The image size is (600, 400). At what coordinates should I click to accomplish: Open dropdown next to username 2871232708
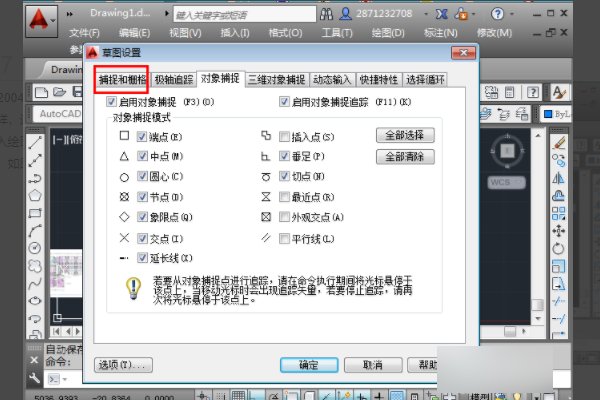[426, 15]
